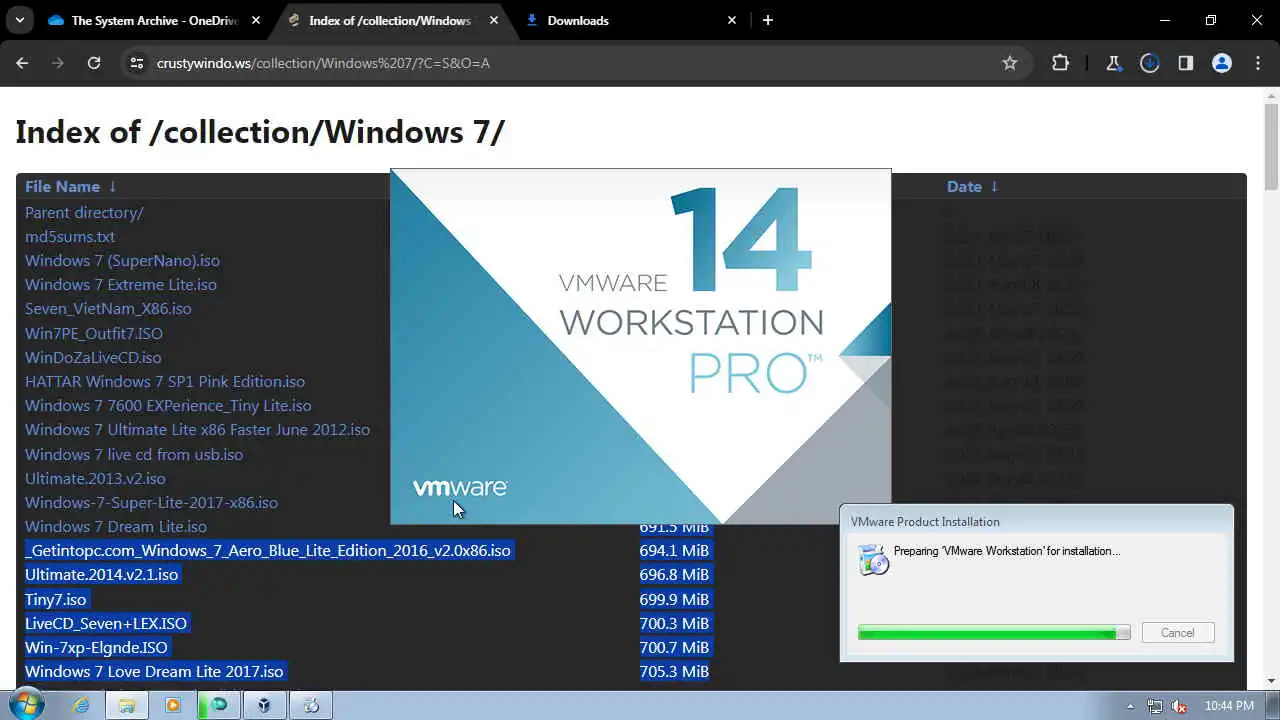Screen dimensions: 1280x720
Task: Download Windows 7 Extreme Lite.iso
Action: 121,284
